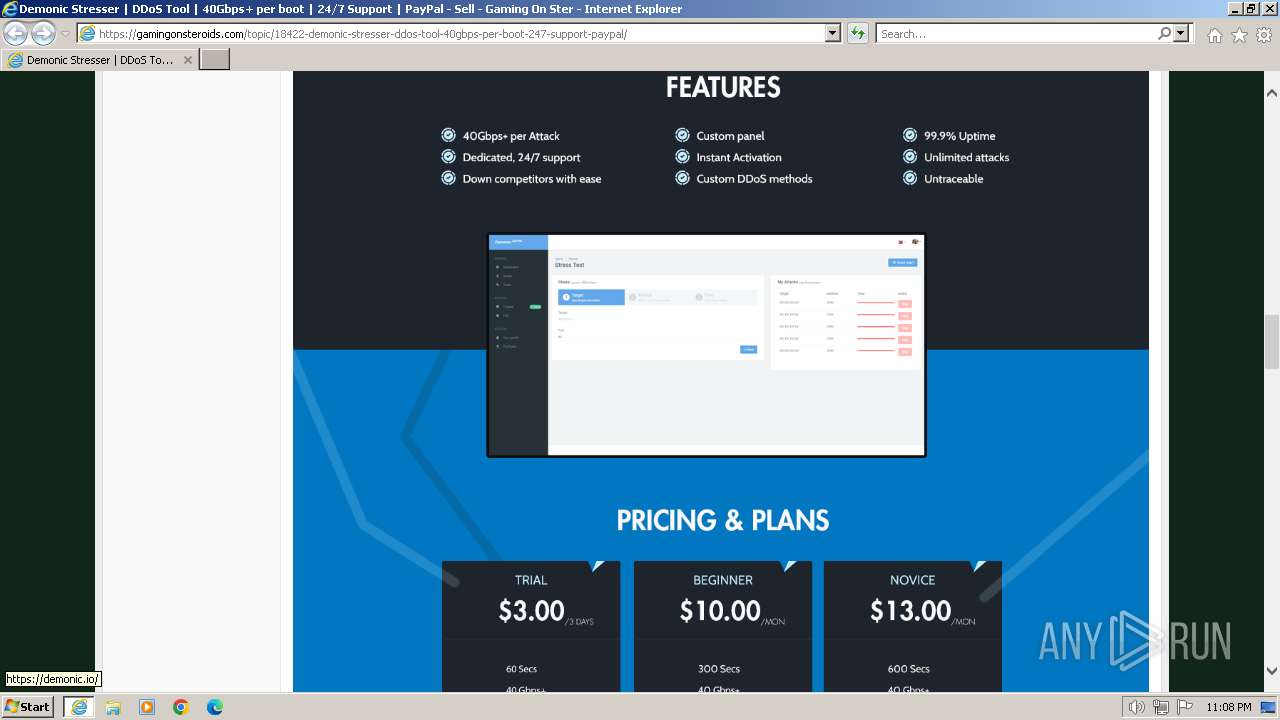Launch Microsoft Edge from the taskbar
This screenshot has height=720, width=1280.
click(x=215, y=707)
